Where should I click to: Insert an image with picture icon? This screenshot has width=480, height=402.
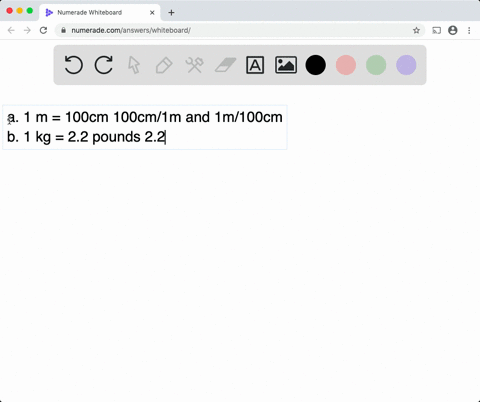point(286,65)
